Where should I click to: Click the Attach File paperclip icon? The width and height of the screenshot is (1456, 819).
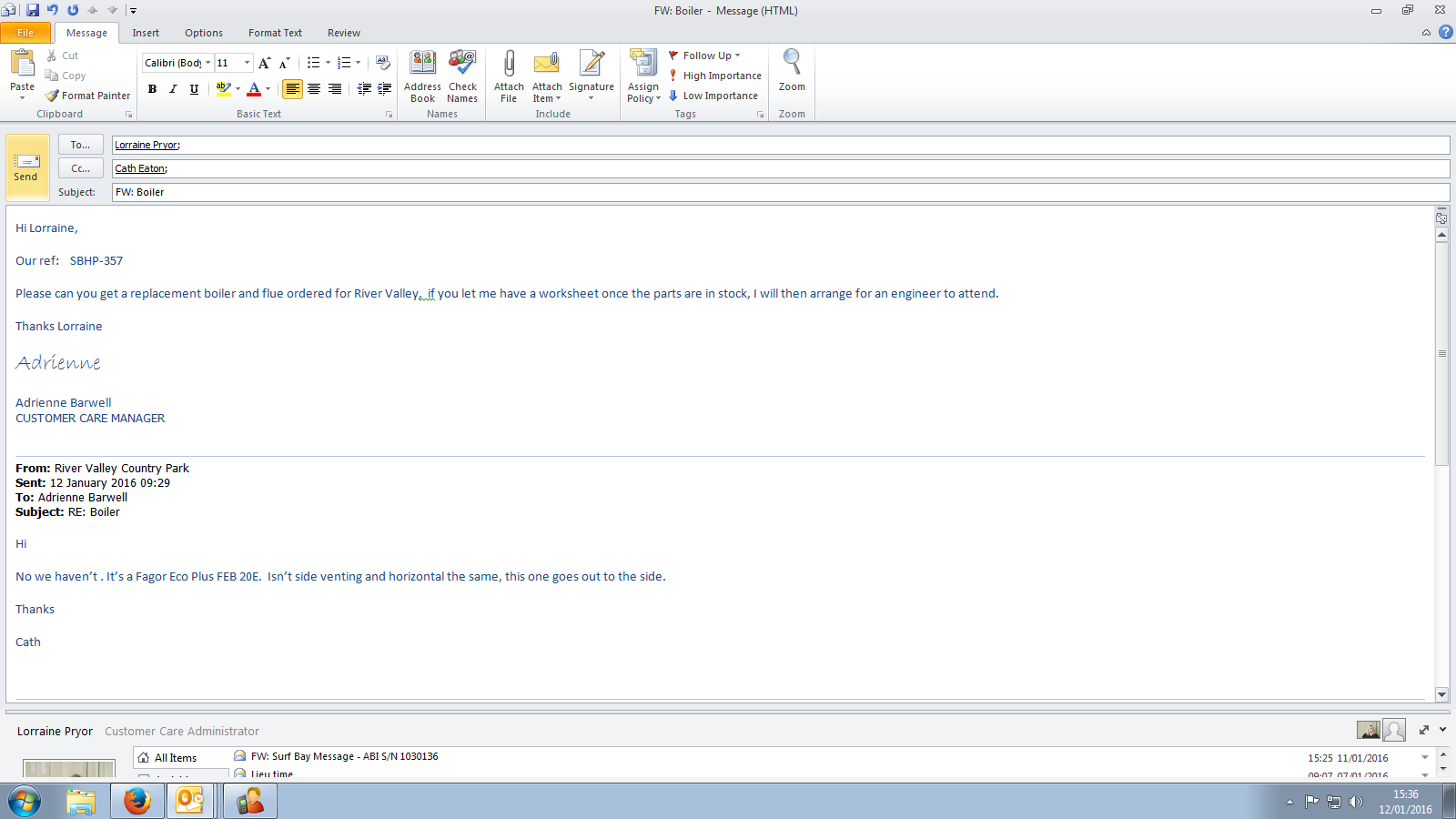[509, 64]
